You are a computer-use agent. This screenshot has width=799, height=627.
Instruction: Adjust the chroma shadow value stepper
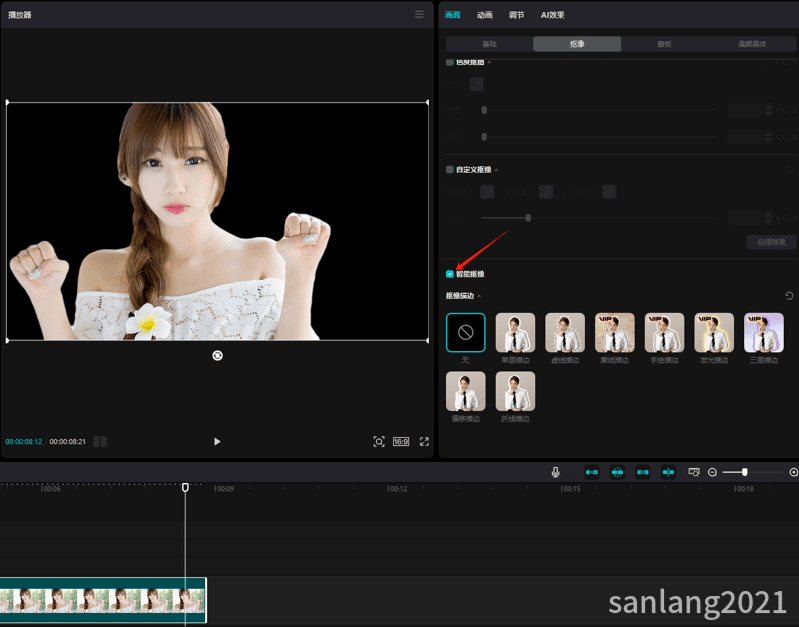click(768, 137)
